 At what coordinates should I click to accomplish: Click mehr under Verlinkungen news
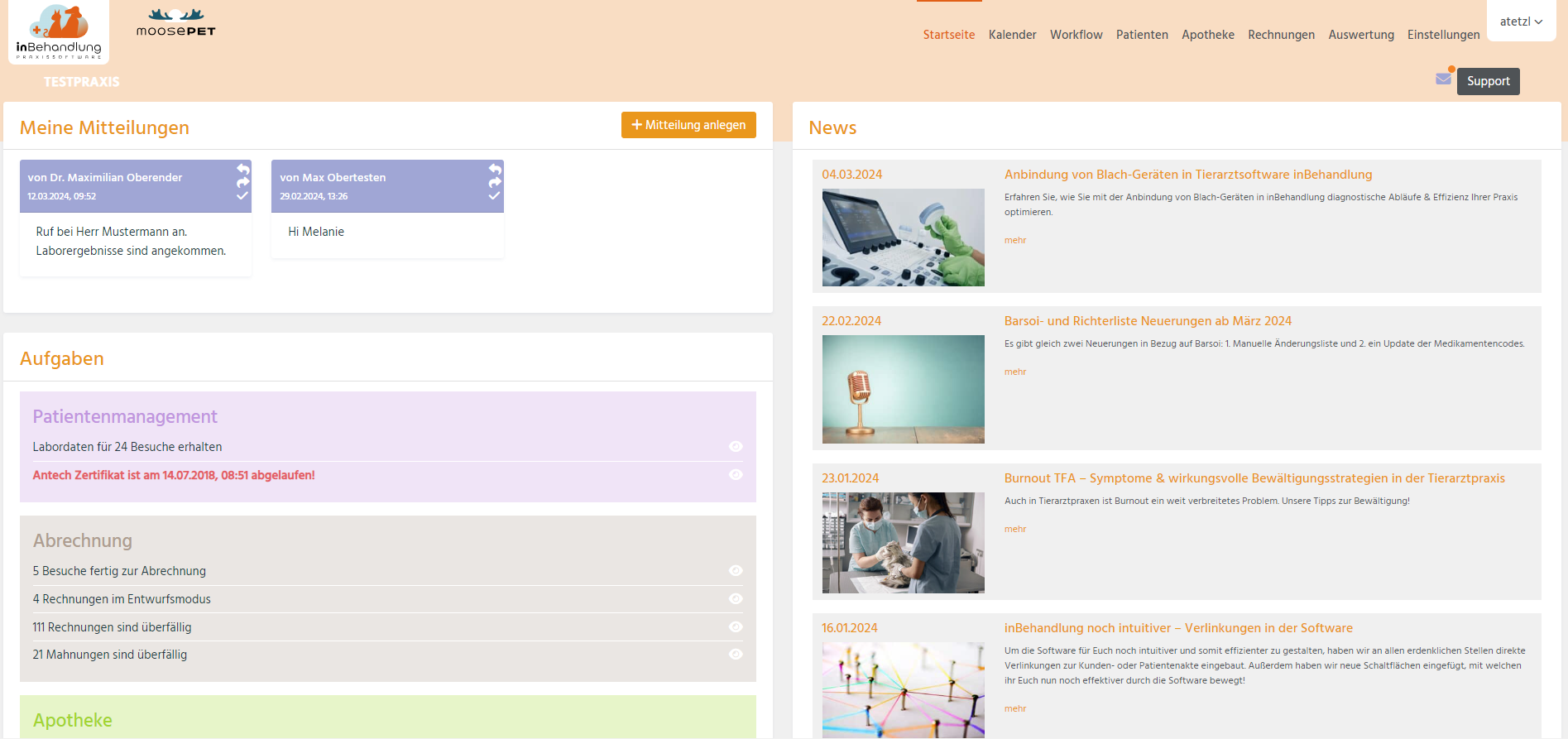coord(1015,708)
